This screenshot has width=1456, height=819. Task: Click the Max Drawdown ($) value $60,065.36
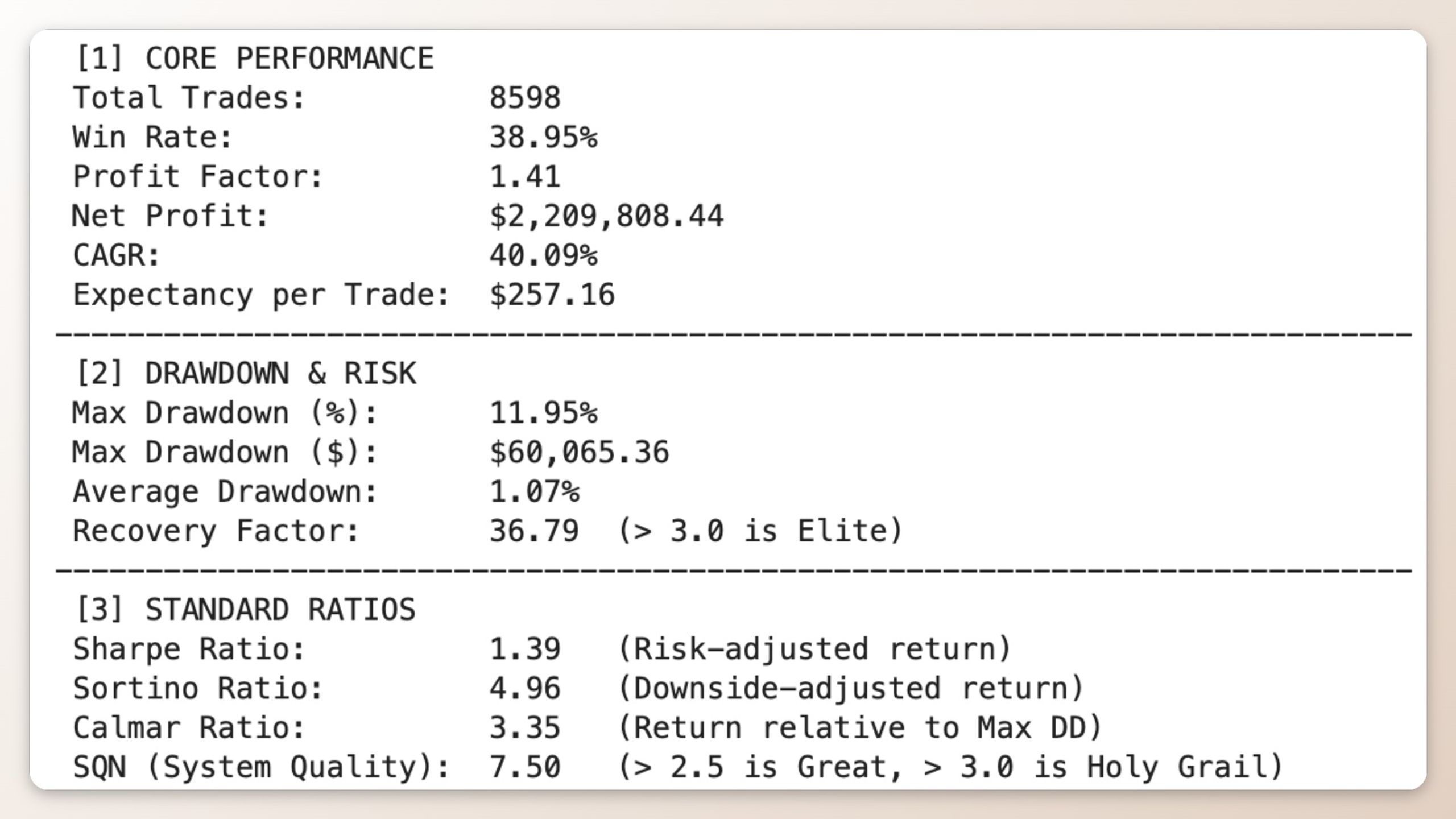pyautogui.click(x=579, y=452)
